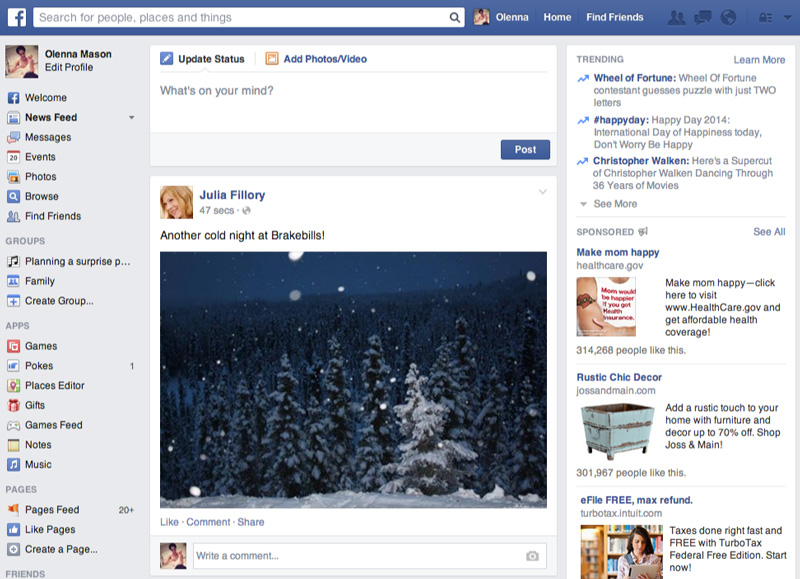Open the Home menu item
The image size is (800, 579).
click(x=557, y=17)
